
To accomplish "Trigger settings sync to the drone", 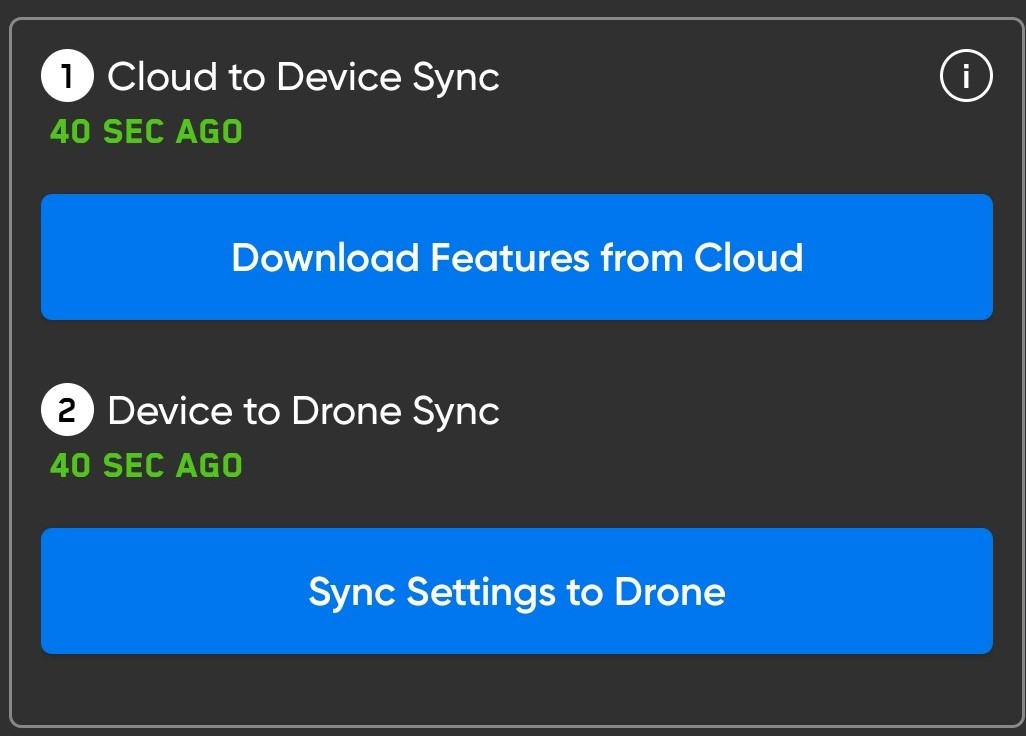I will click(516, 591).
